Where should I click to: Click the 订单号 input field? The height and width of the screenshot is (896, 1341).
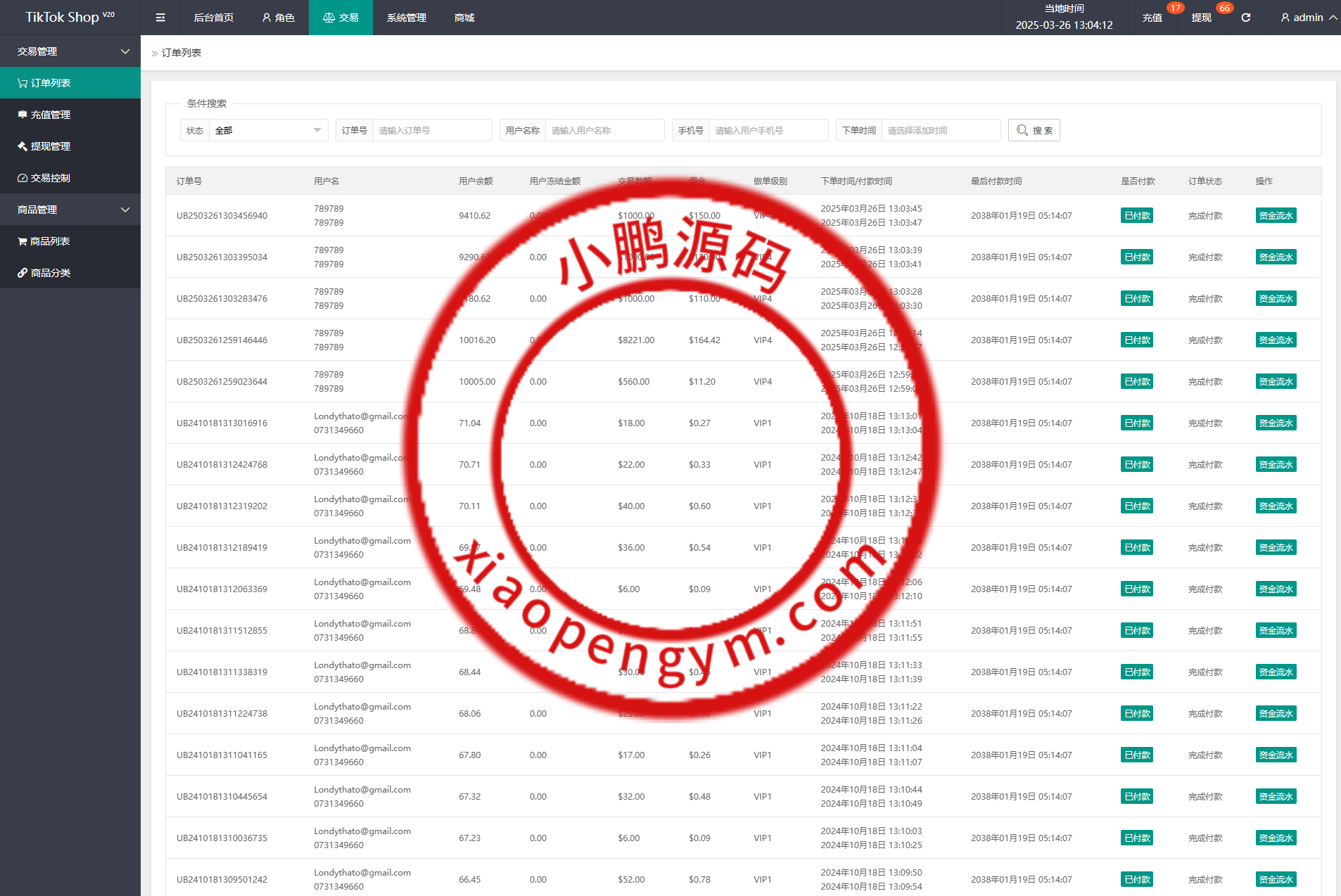431,130
